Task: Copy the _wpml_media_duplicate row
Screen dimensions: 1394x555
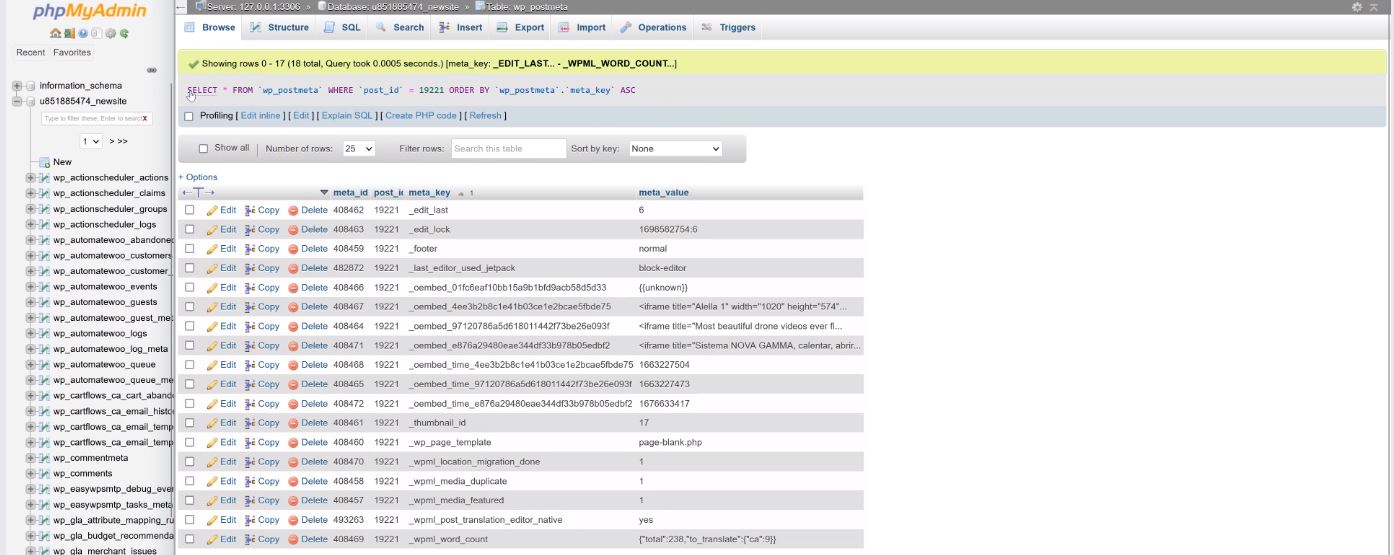Action: click(x=262, y=481)
